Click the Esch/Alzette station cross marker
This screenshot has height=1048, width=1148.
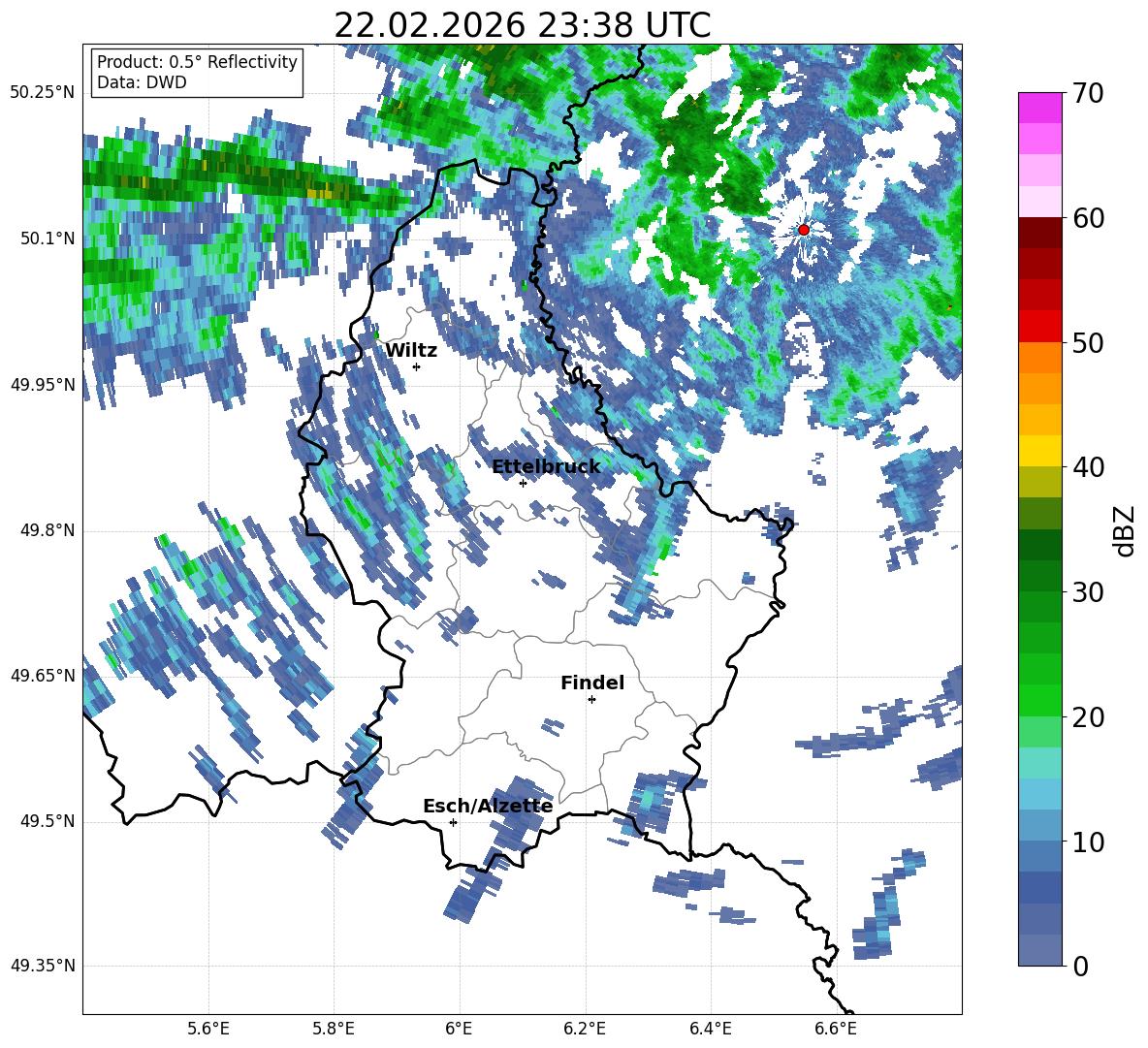(x=453, y=822)
